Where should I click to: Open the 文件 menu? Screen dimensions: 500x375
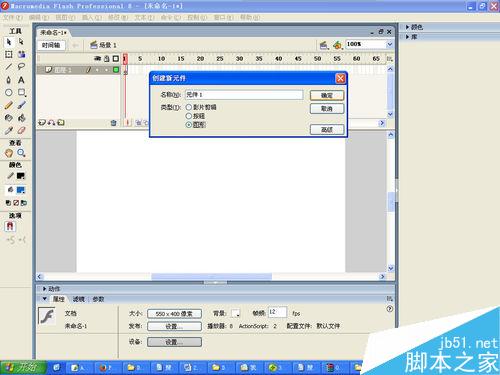pyautogui.click(x=13, y=17)
